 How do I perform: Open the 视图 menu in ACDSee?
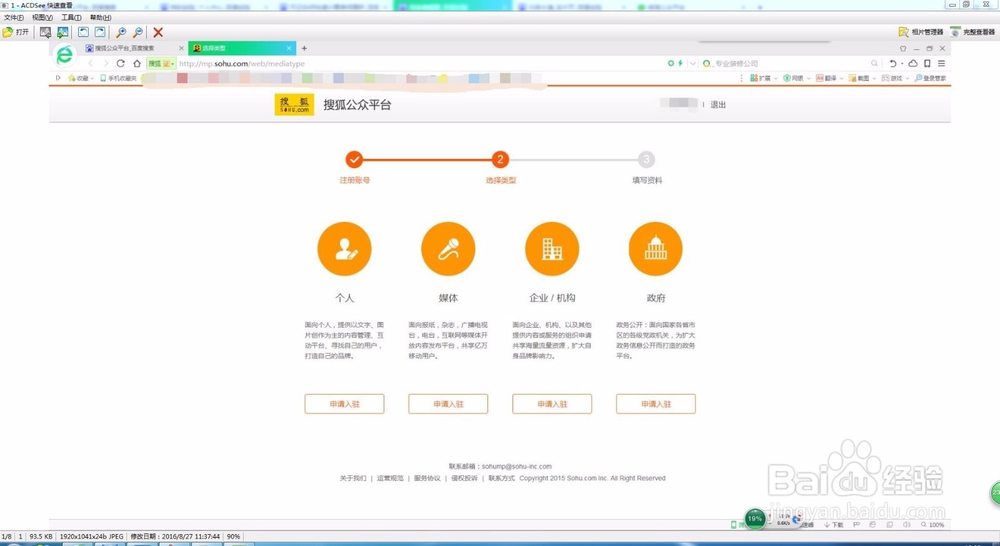pyautogui.click(x=43, y=17)
